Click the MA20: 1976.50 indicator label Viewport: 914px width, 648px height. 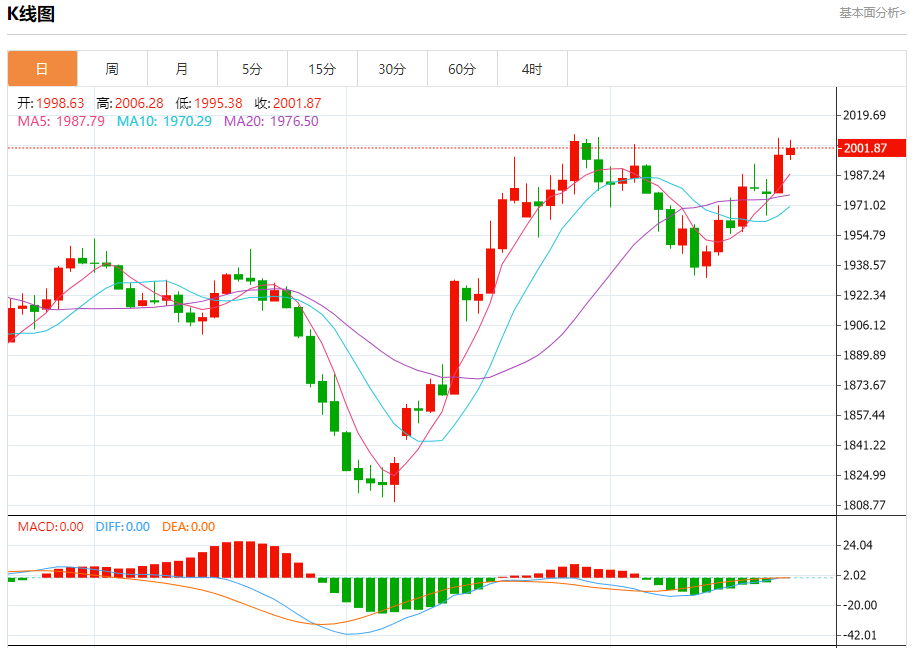(x=271, y=121)
